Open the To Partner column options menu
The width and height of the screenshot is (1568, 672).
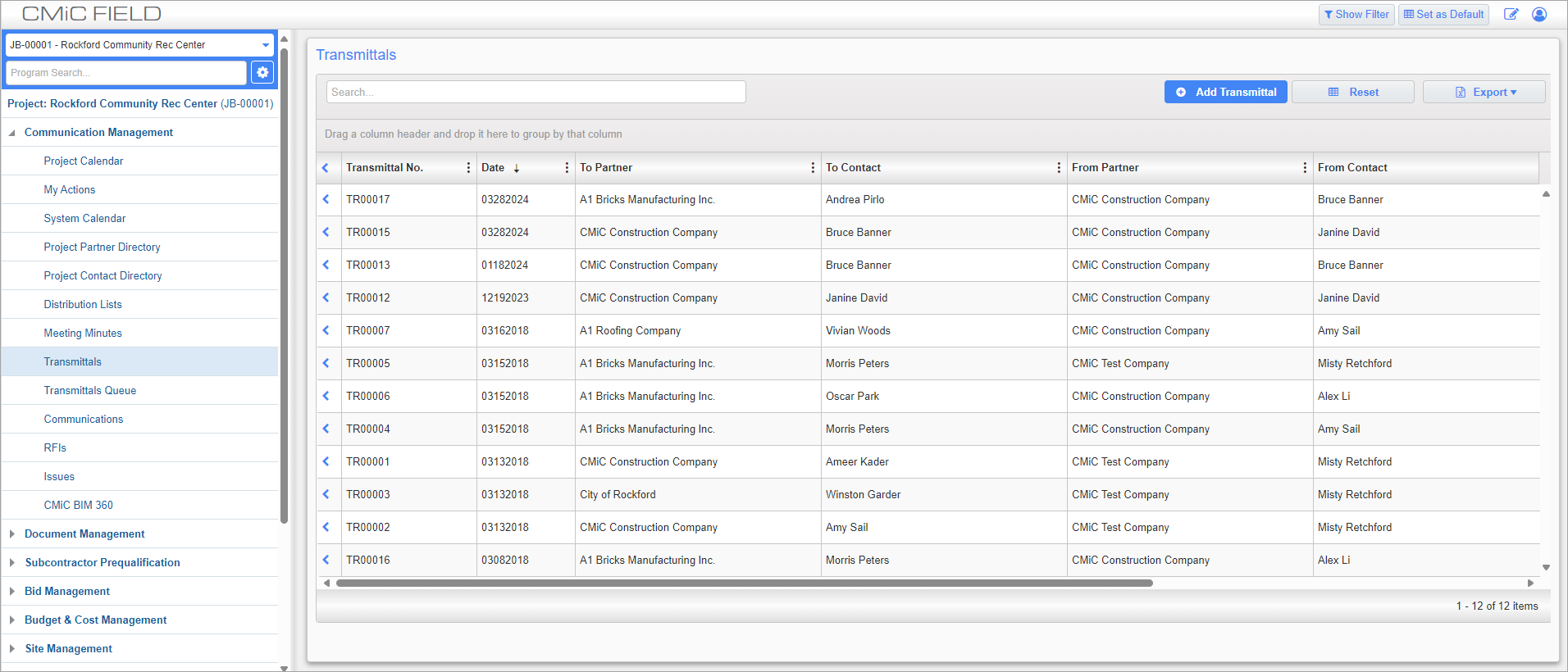point(813,168)
